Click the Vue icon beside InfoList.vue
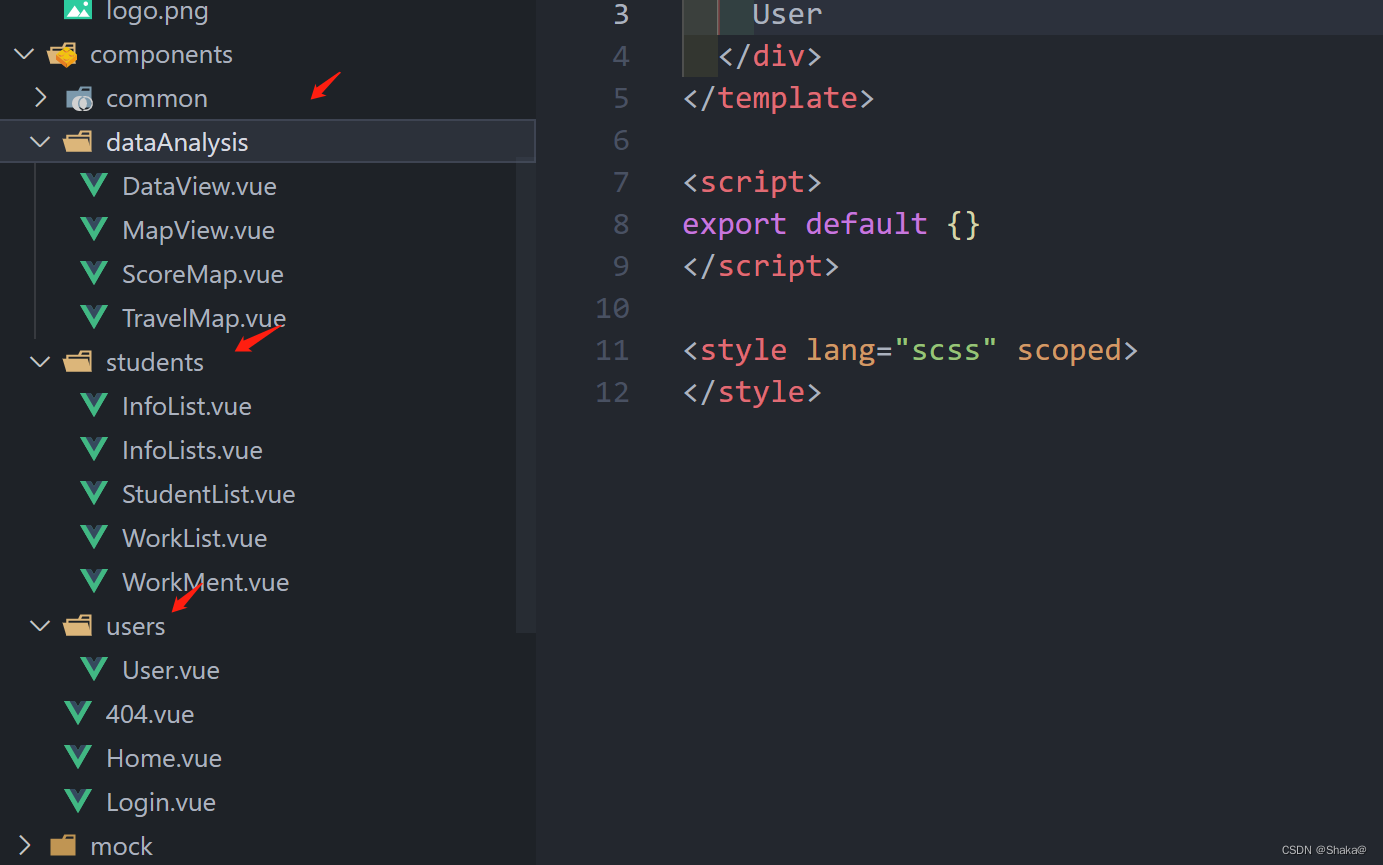 click(x=94, y=406)
